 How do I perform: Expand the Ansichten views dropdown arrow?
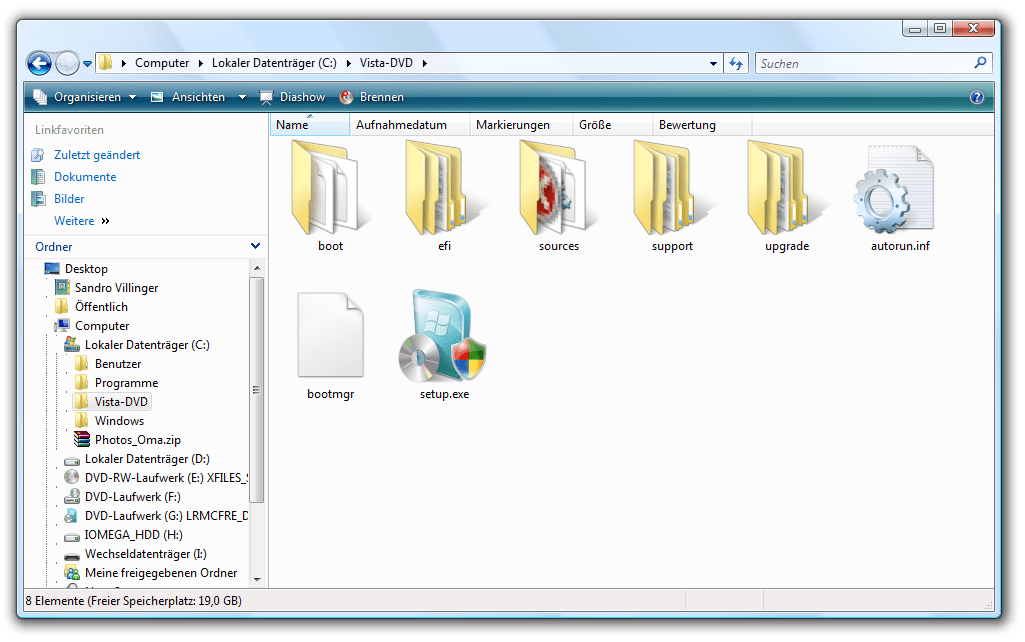point(242,97)
